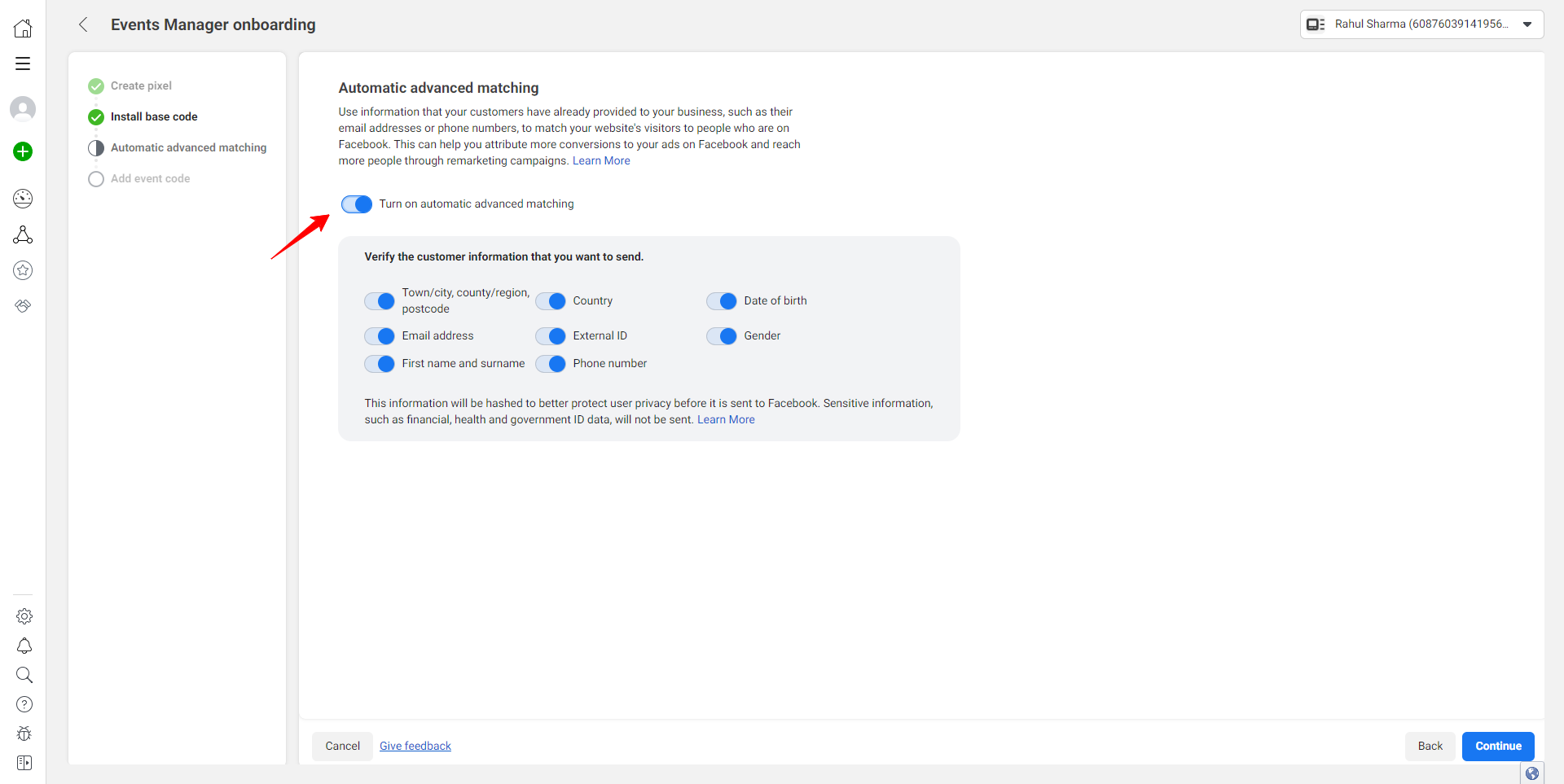Open the Rahul Sharma account dropdown
Screen dimensions: 1564x784
point(1421,24)
